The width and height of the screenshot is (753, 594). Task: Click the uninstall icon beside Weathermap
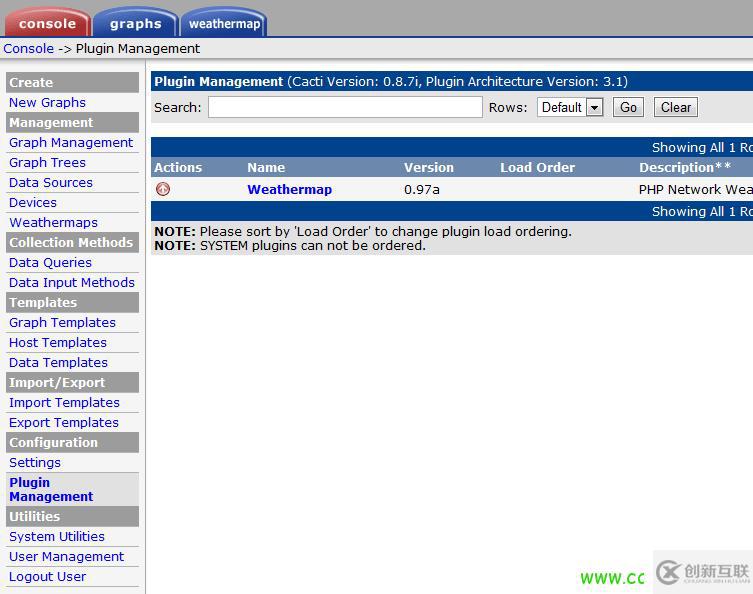[163, 189]
